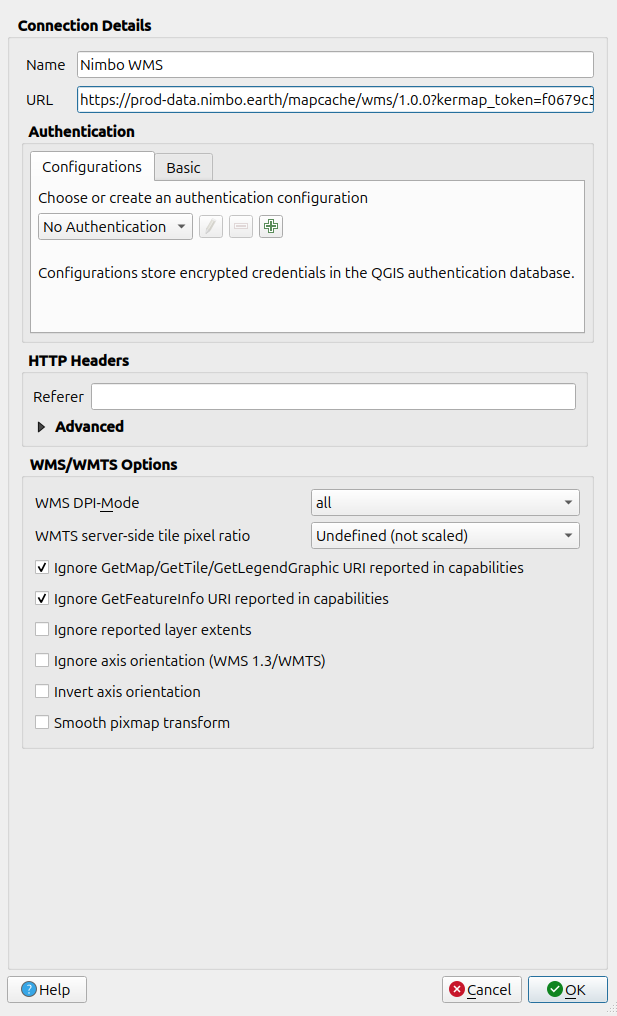
Task: Open the No Authentication dropdown
Action: [x=115, y=227]
